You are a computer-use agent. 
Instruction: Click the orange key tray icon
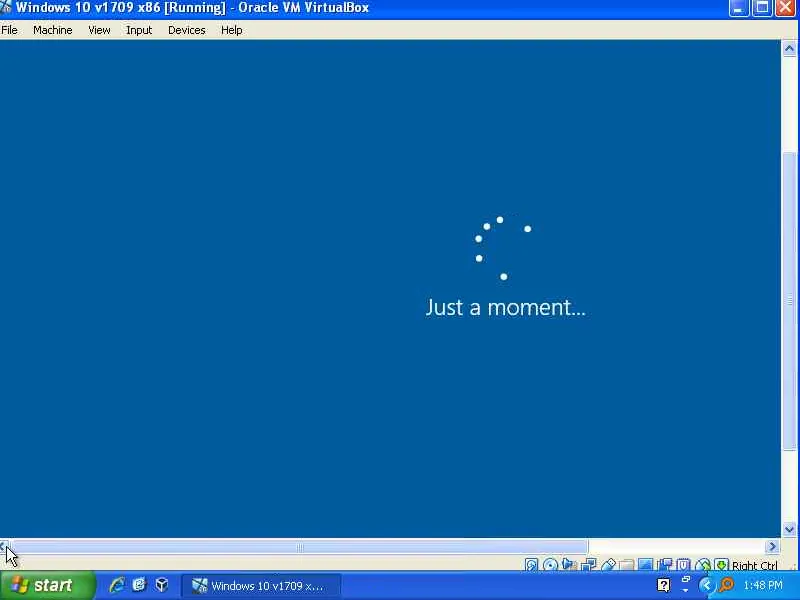(726, 585)
